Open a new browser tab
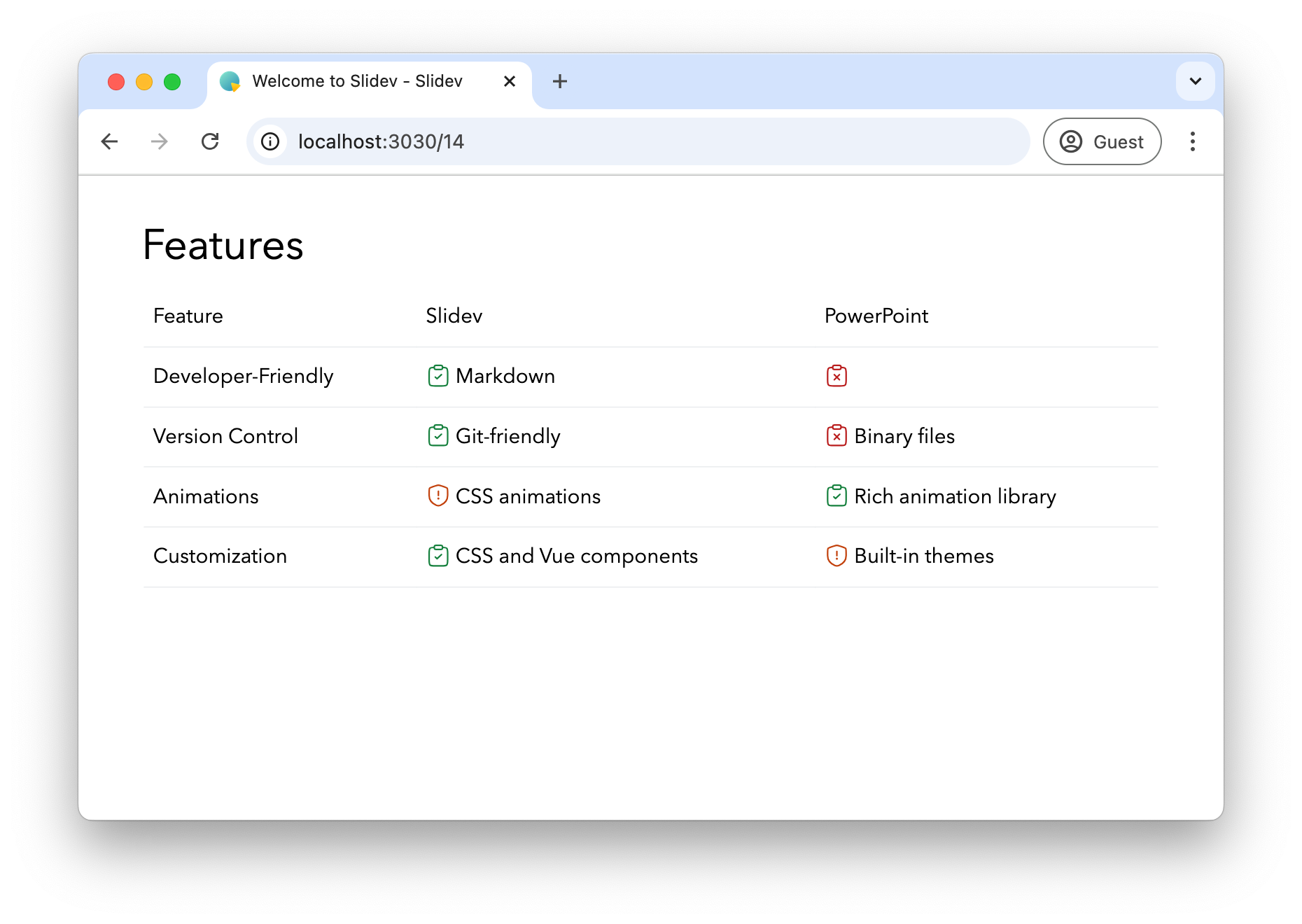The image size is (1302, 924). point(560,81)
